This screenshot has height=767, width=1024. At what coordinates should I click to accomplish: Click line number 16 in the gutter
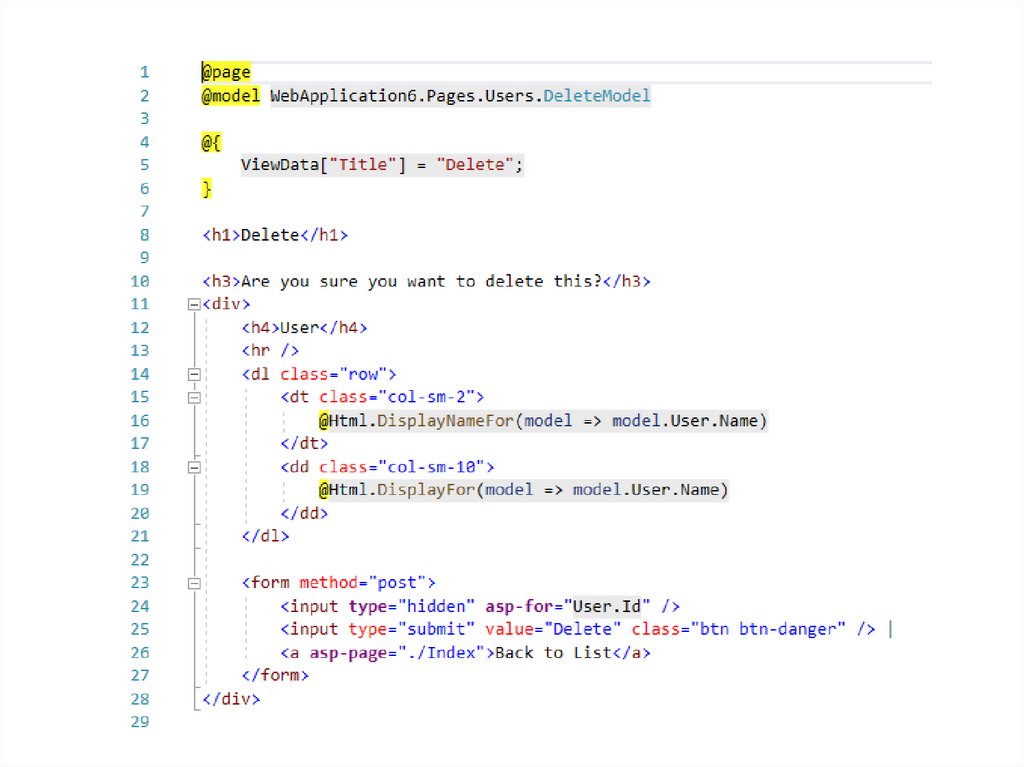140,421
